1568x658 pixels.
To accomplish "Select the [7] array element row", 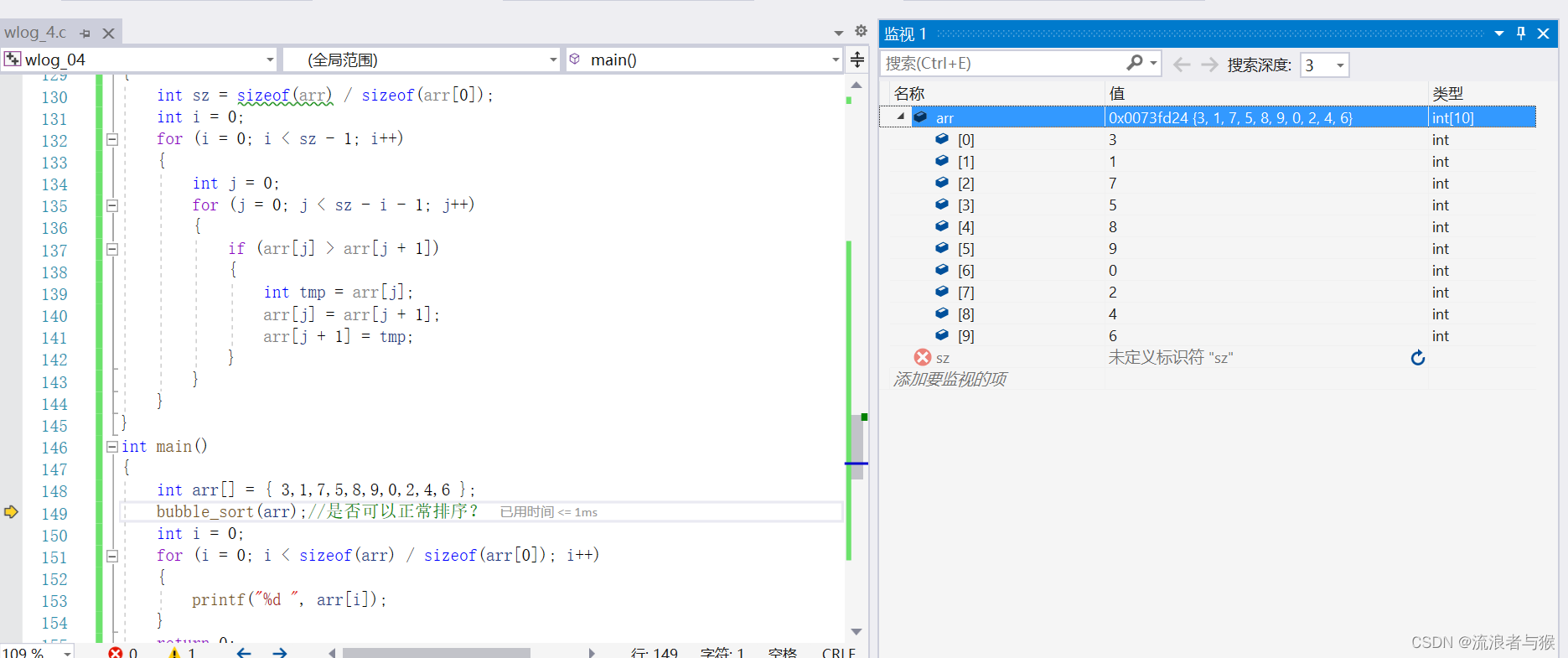I will click(x=1208, y=293).
